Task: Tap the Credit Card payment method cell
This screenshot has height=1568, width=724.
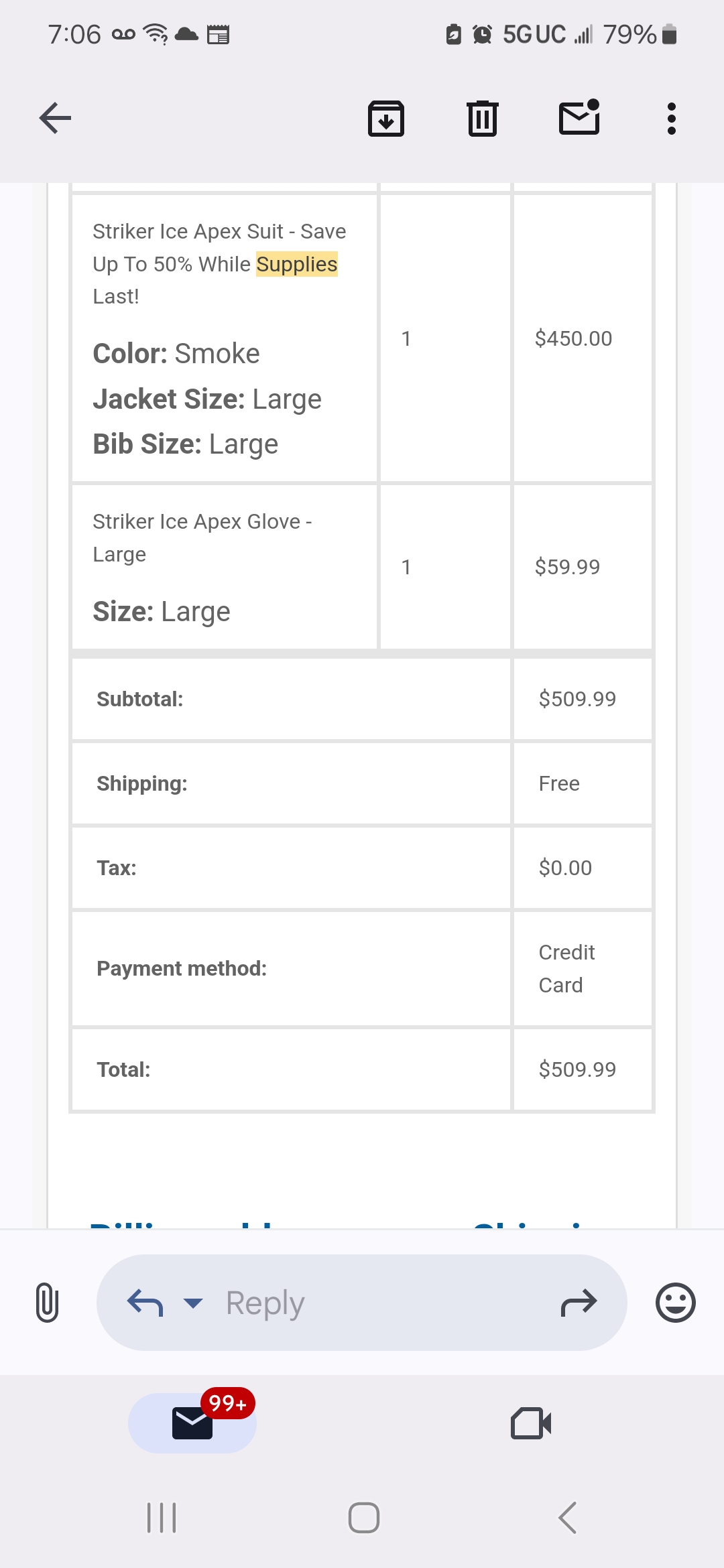Action: [x=583, y=968]
